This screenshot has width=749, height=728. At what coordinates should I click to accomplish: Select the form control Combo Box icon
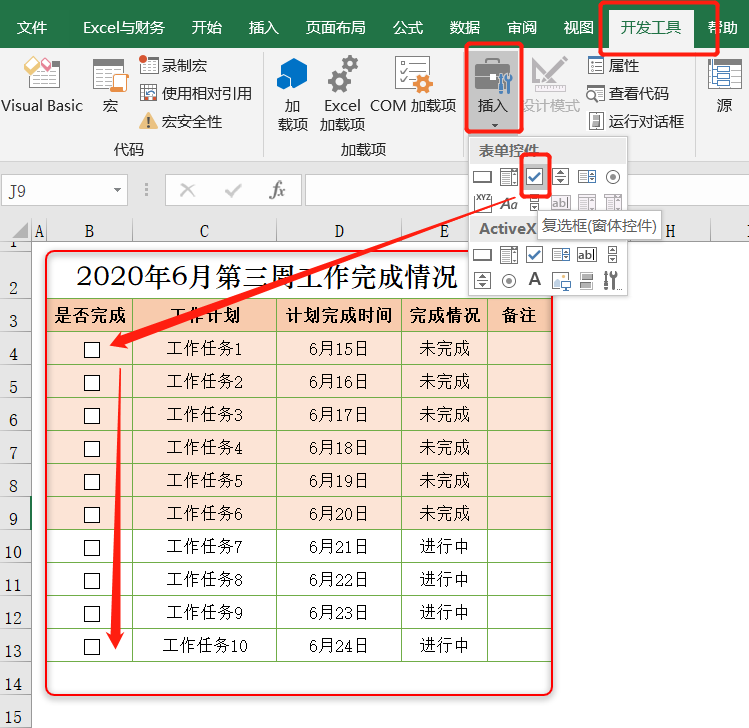[508, 177]
